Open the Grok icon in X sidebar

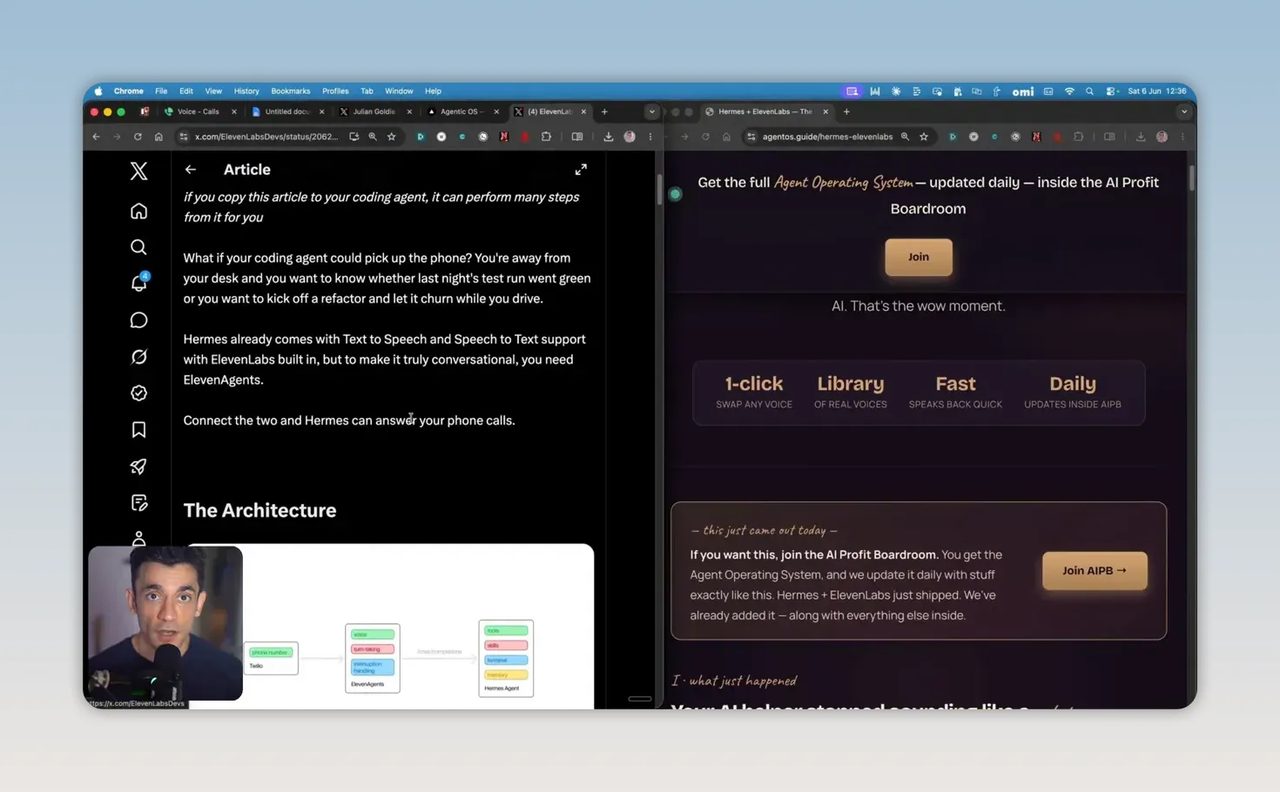[139, 357]
